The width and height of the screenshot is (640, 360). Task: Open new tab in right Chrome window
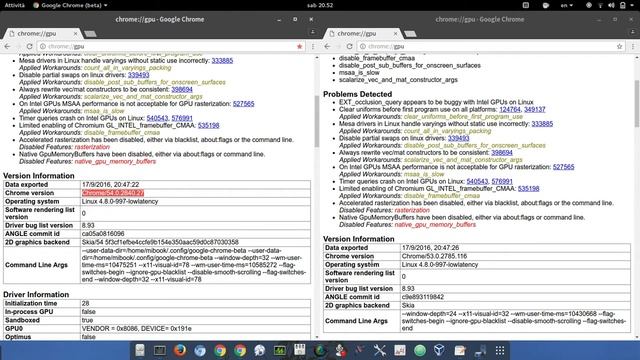click(411, 34)
